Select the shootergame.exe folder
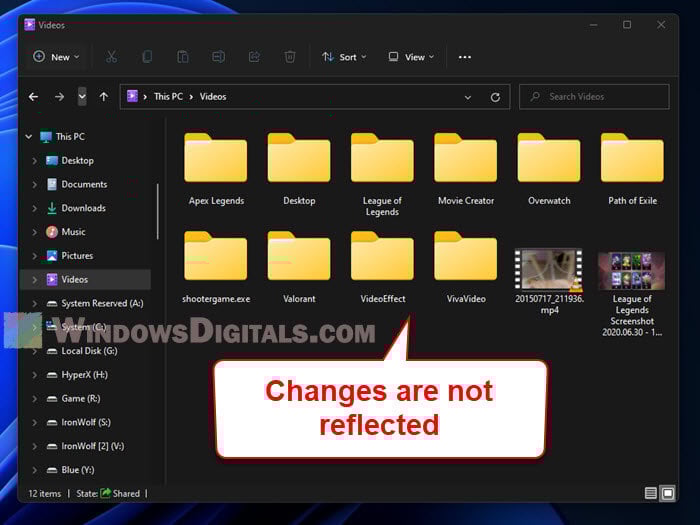700x525 pixels. point(216,267)
